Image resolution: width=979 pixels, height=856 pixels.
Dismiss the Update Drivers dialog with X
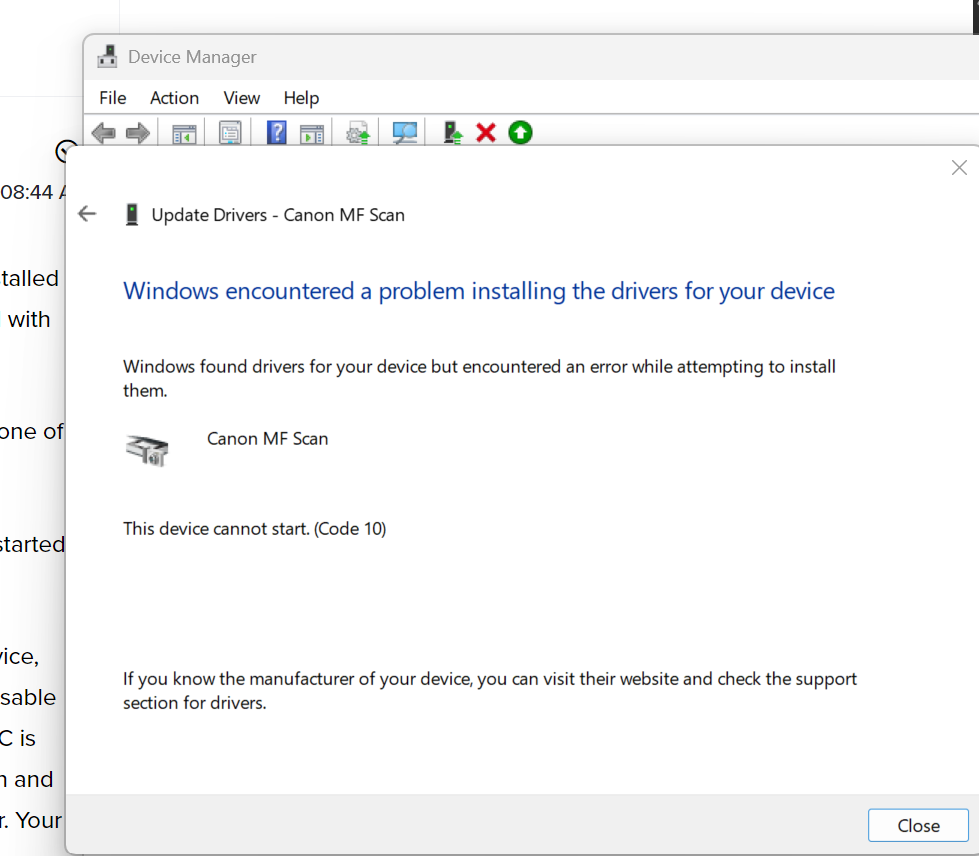(x=958, y=168)
